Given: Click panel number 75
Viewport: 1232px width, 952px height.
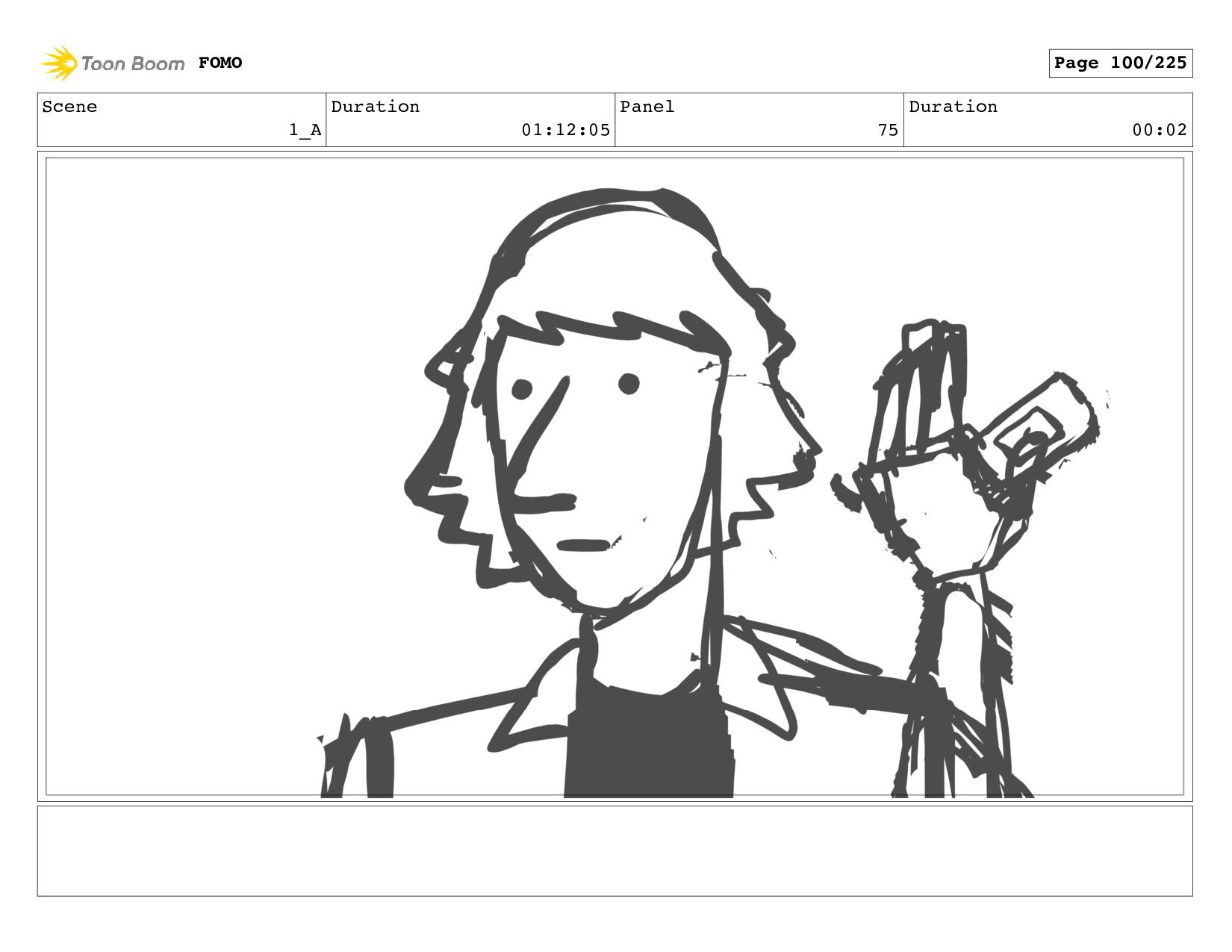Looking at the screenshot, I should [x=888, y=130].
